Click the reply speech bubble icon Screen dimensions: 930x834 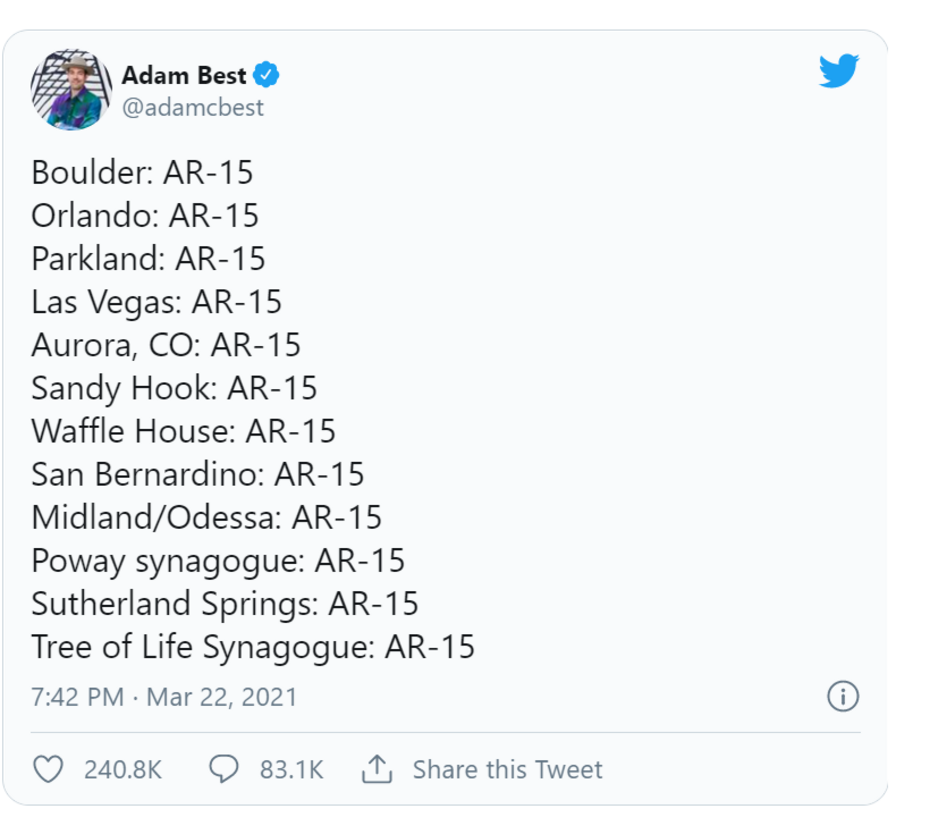pyautogui.click(x=224, y=769)
